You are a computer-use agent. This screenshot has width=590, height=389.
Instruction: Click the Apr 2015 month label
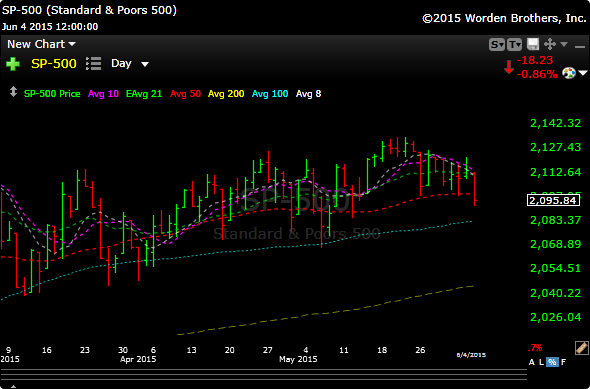coord(138,359)
